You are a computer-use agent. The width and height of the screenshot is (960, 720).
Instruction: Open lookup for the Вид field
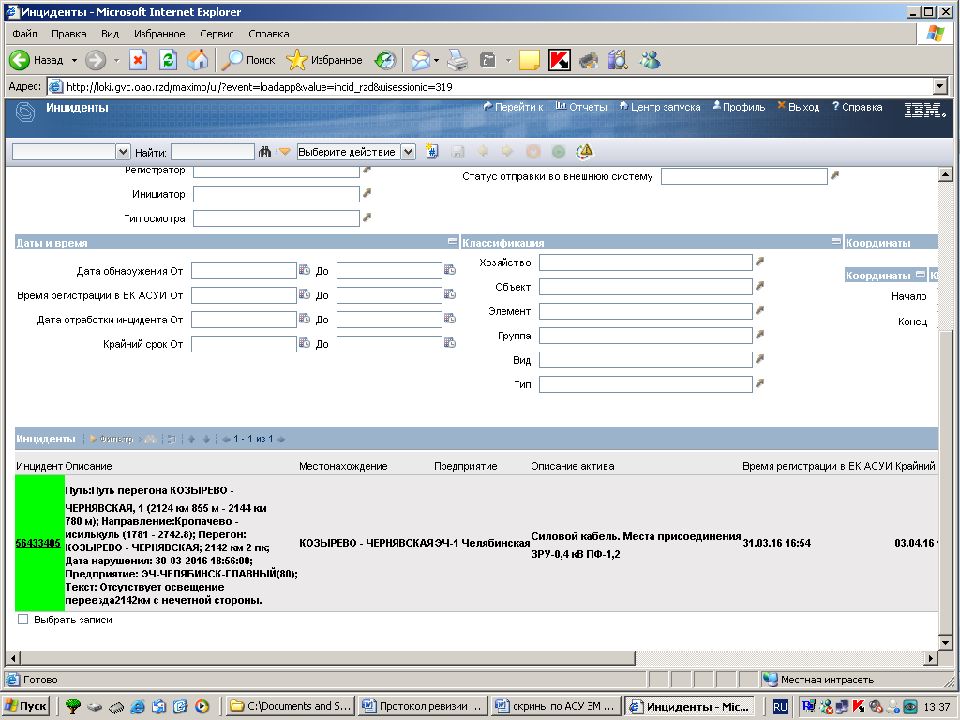(x=760, y=359)
